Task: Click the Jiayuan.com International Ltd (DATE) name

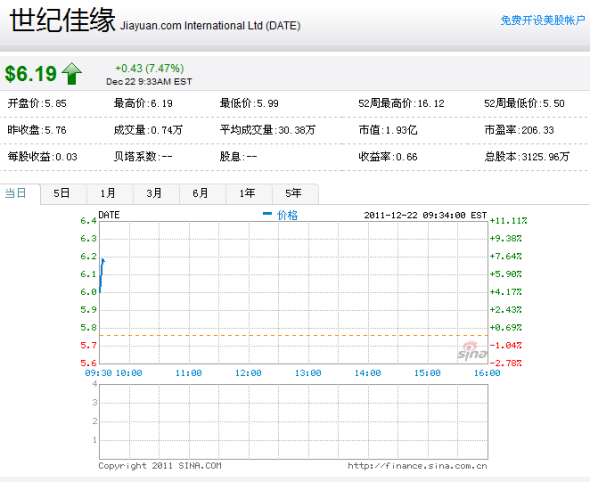Action: pyautogui.click(x=210, y=26)
